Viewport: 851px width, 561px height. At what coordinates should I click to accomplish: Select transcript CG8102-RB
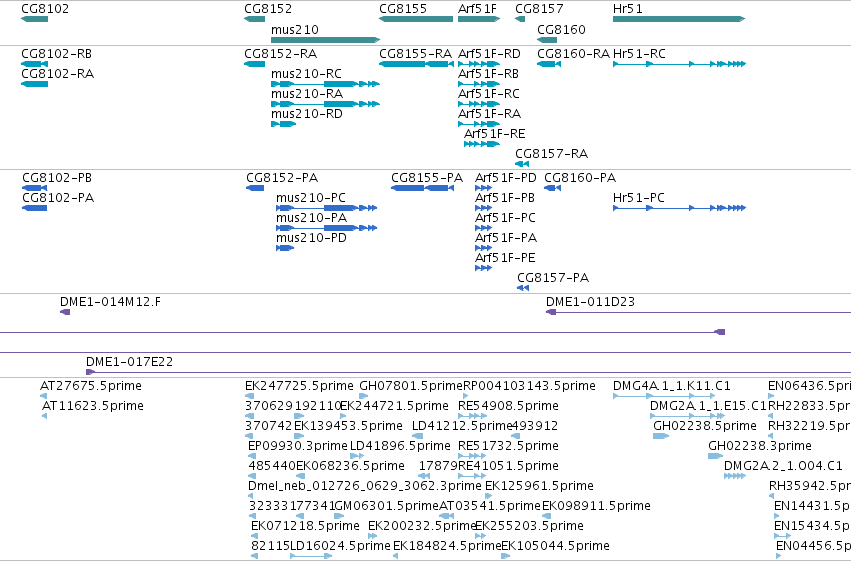35,64
